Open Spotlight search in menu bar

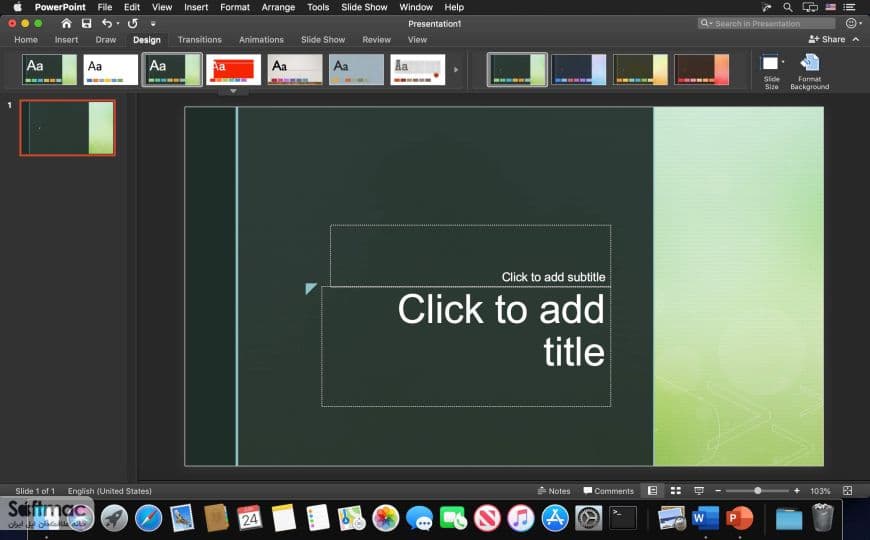[787, 7]
